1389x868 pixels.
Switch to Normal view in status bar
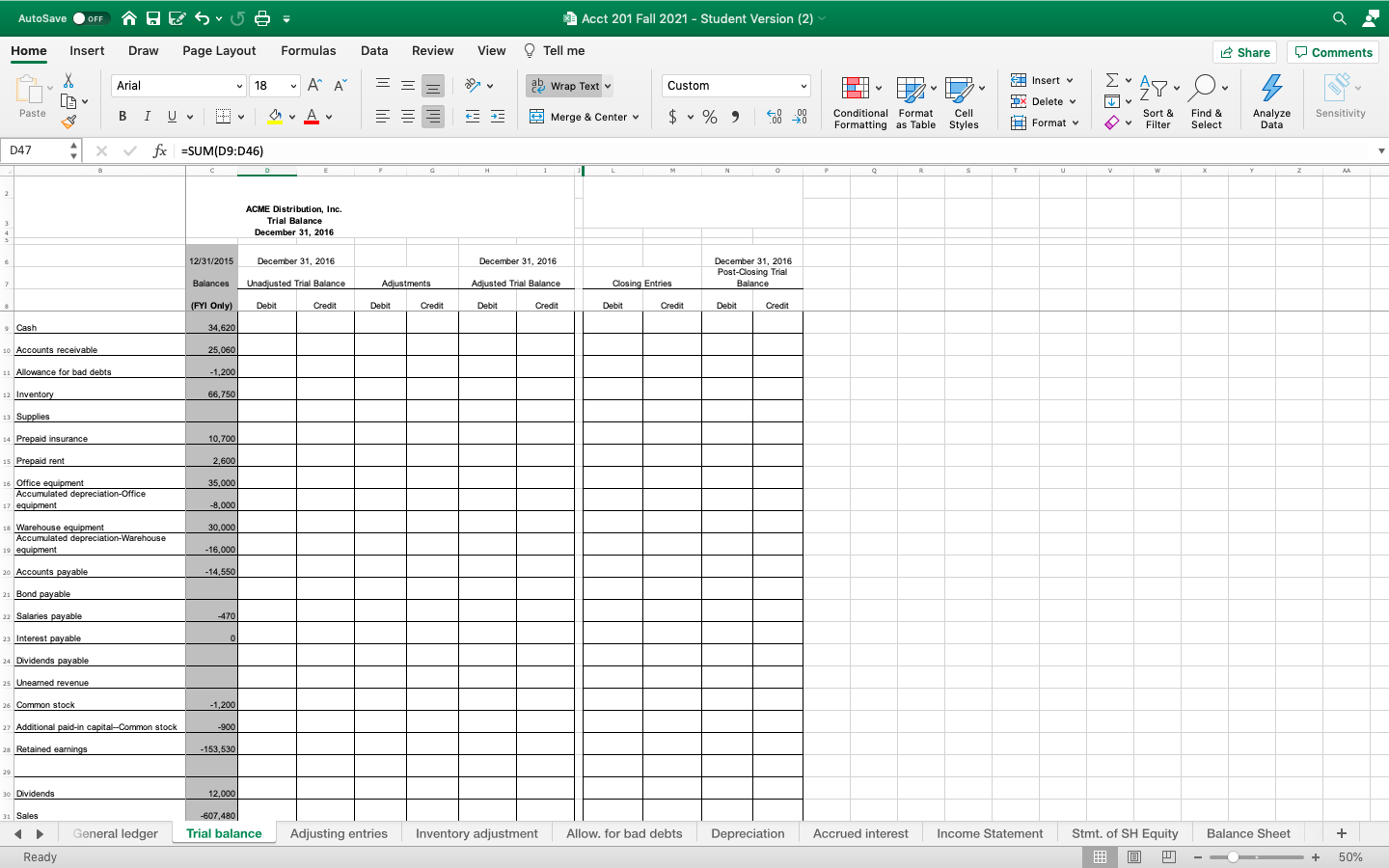coord(1100,856)
